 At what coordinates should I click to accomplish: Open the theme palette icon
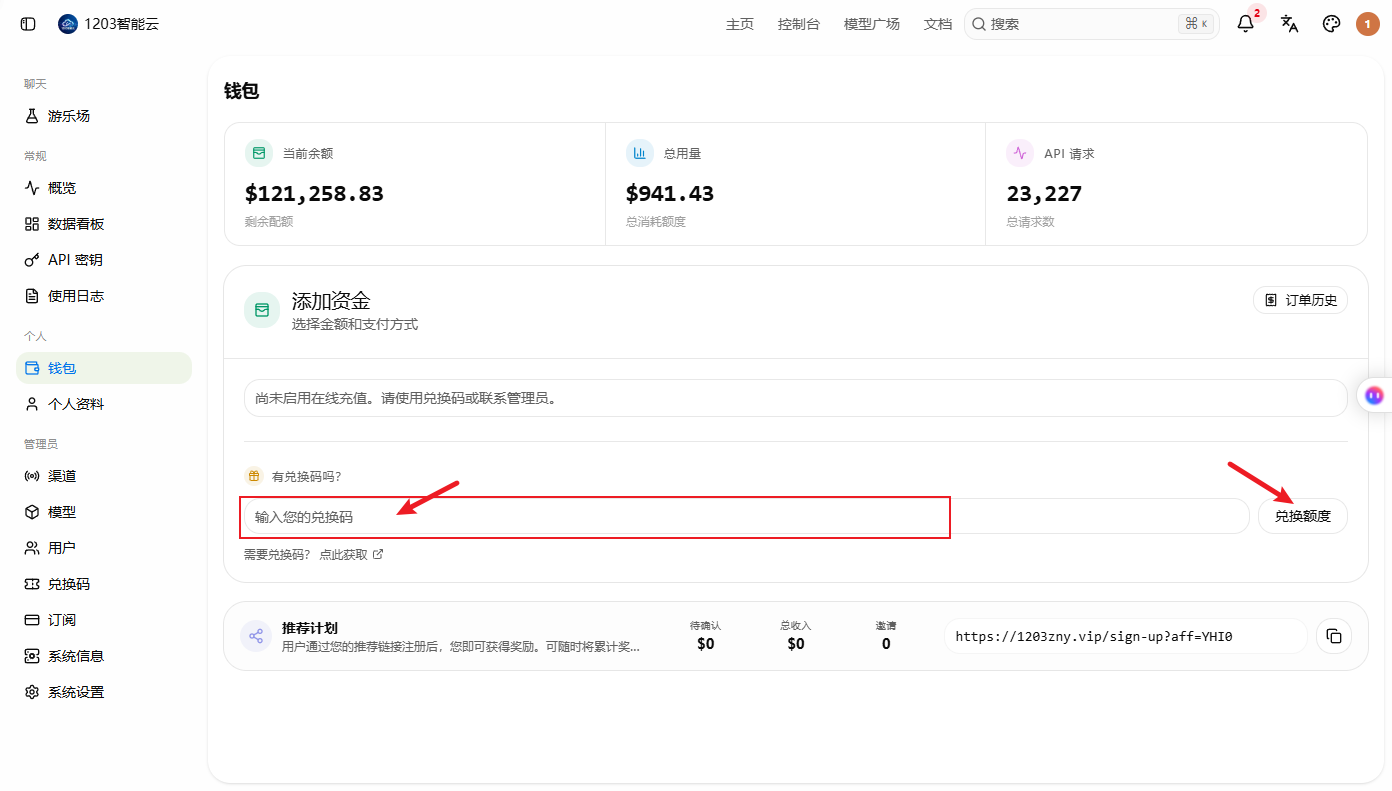[x=1331, y=24]
